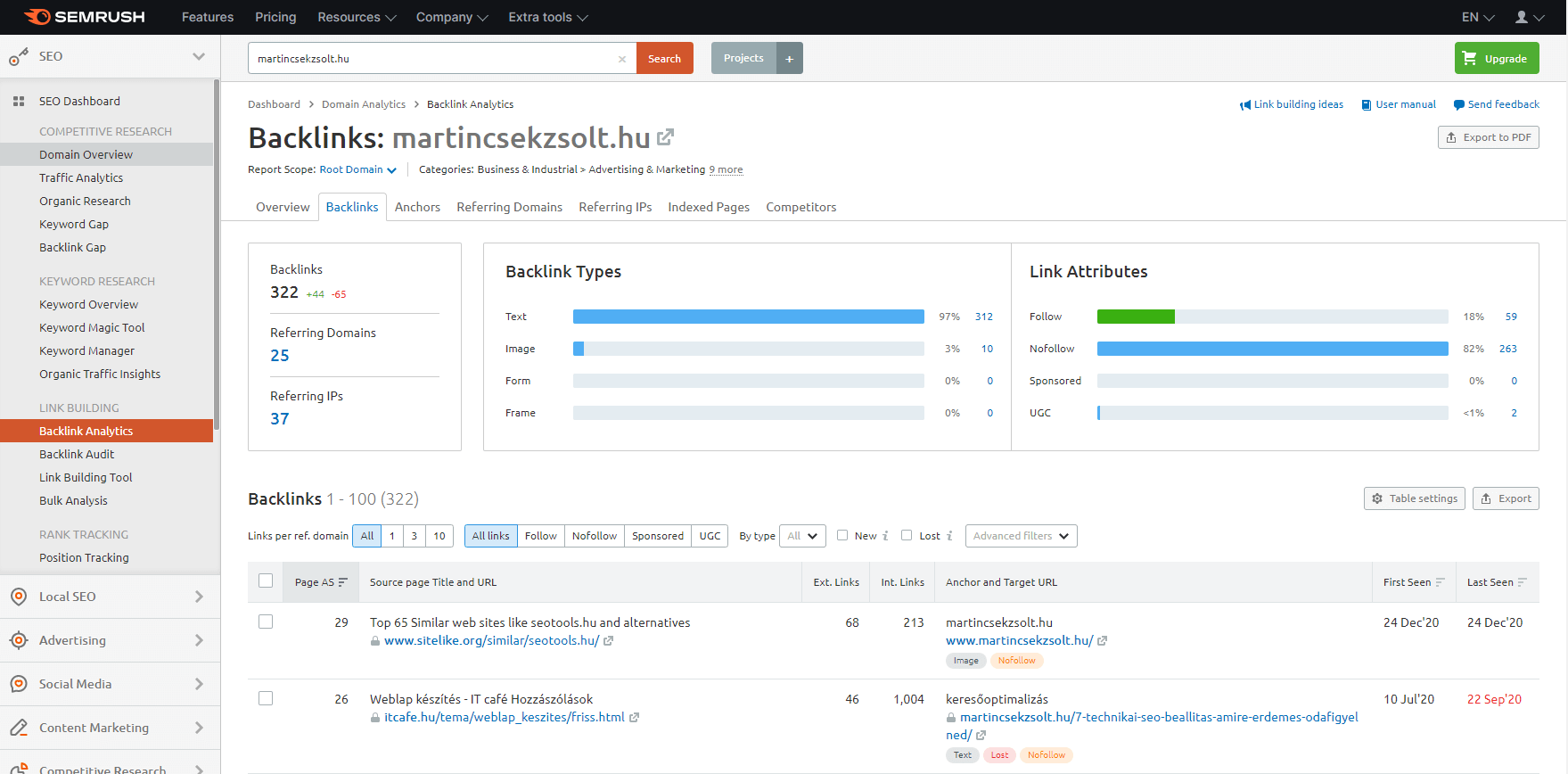The height and width of the screenshot is (774, 1568).
Task: Tick the New backlinks checkbox
Action: [x=842, y=535]
